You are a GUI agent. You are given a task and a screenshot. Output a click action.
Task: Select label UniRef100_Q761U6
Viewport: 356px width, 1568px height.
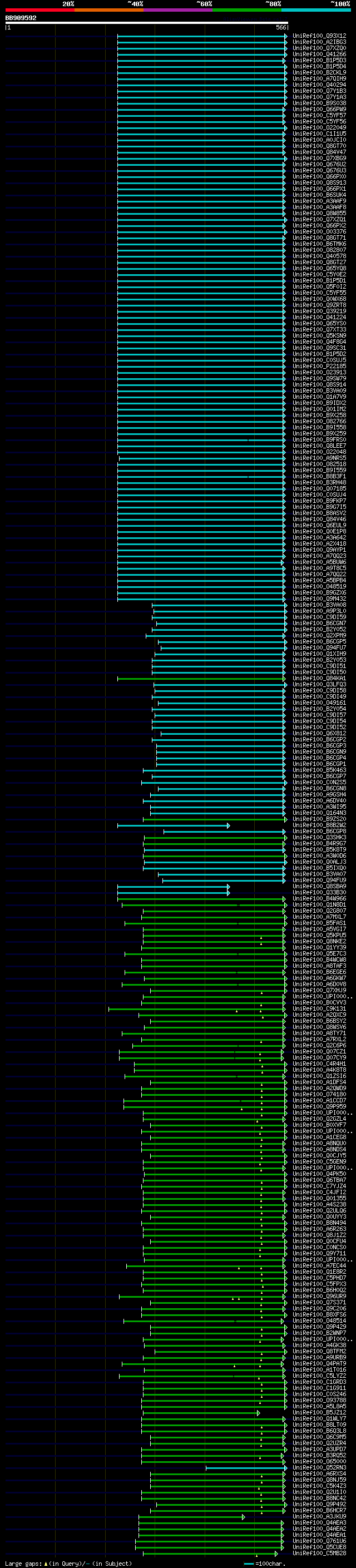319,1542
